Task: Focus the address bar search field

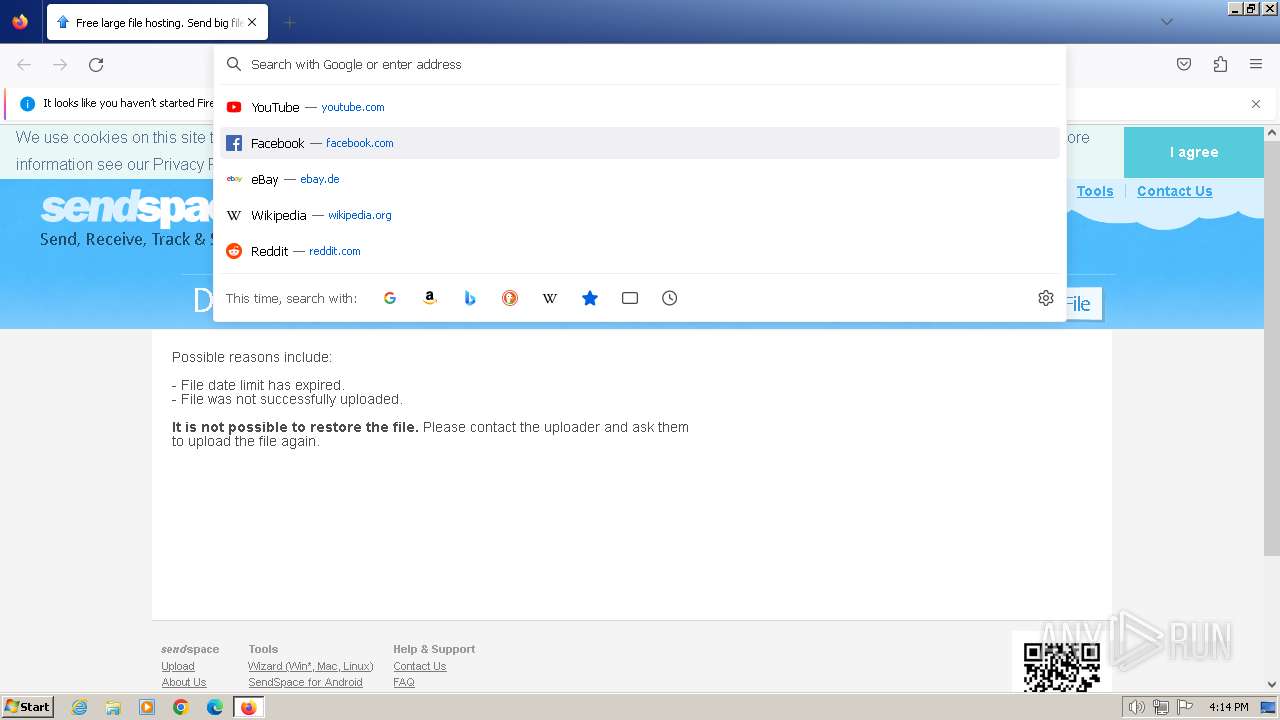Action: click(640, 64)
